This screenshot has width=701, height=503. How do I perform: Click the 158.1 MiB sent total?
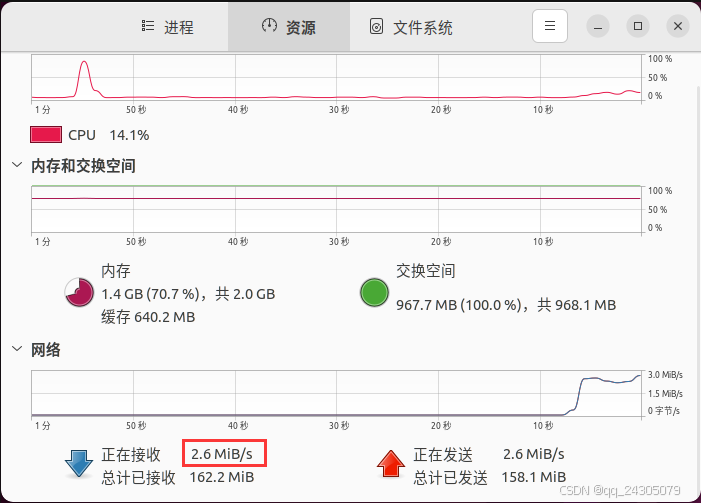click(x=534, y=477)
